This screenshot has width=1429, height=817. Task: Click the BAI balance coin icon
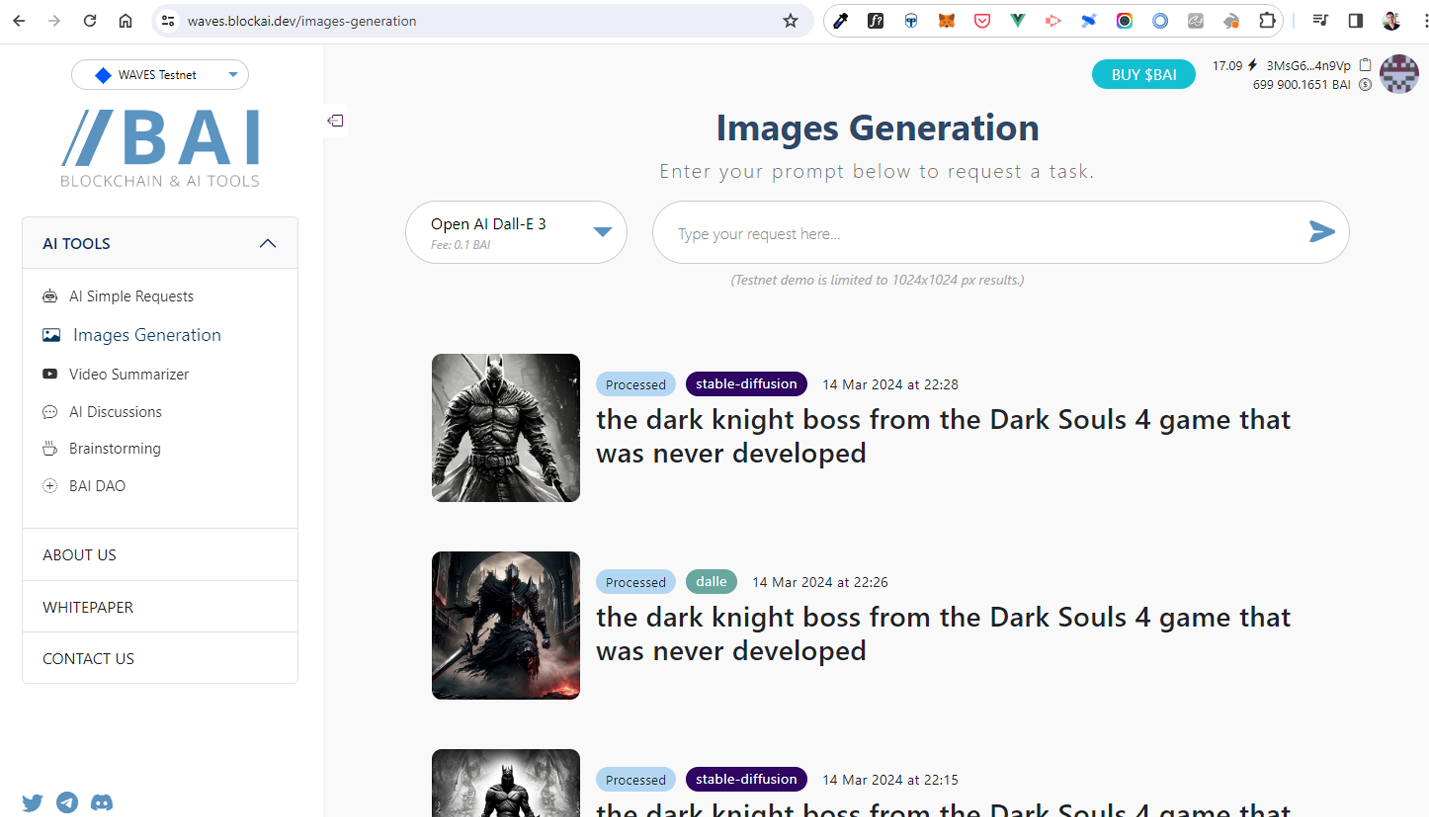coord(1364,85)
